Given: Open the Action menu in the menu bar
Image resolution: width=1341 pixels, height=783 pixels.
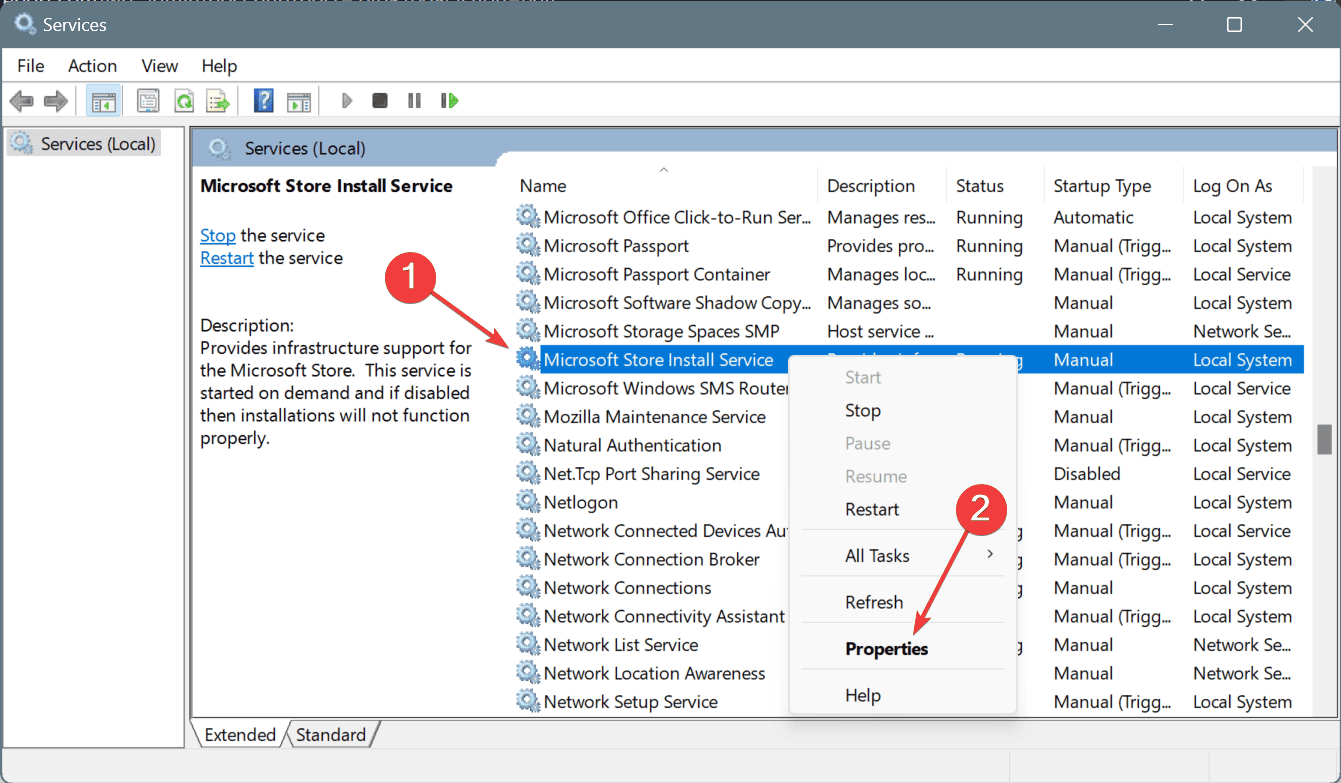Looking at the screenshot, I should click(92, 66).
